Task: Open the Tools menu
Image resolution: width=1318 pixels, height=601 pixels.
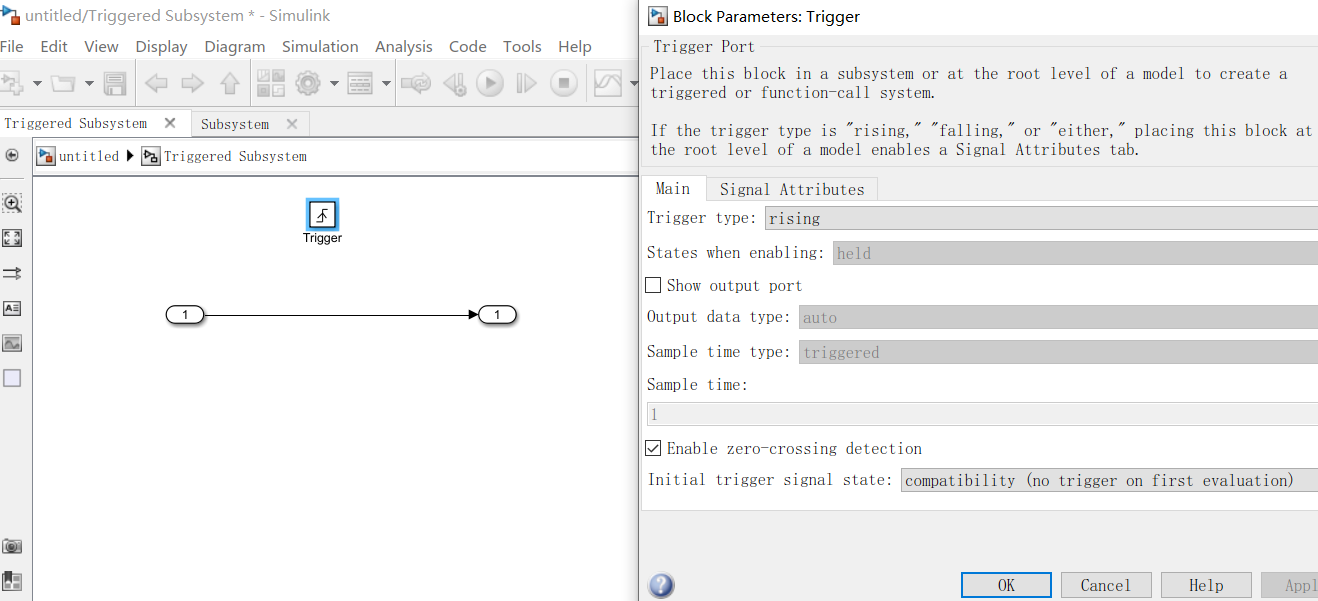Action: (x=522, y=46)
